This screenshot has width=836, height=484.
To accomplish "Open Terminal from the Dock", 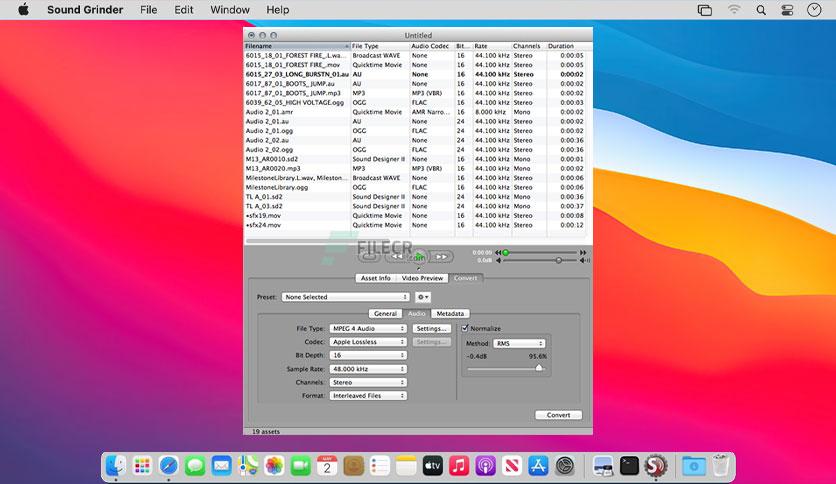I will (629, 466).
